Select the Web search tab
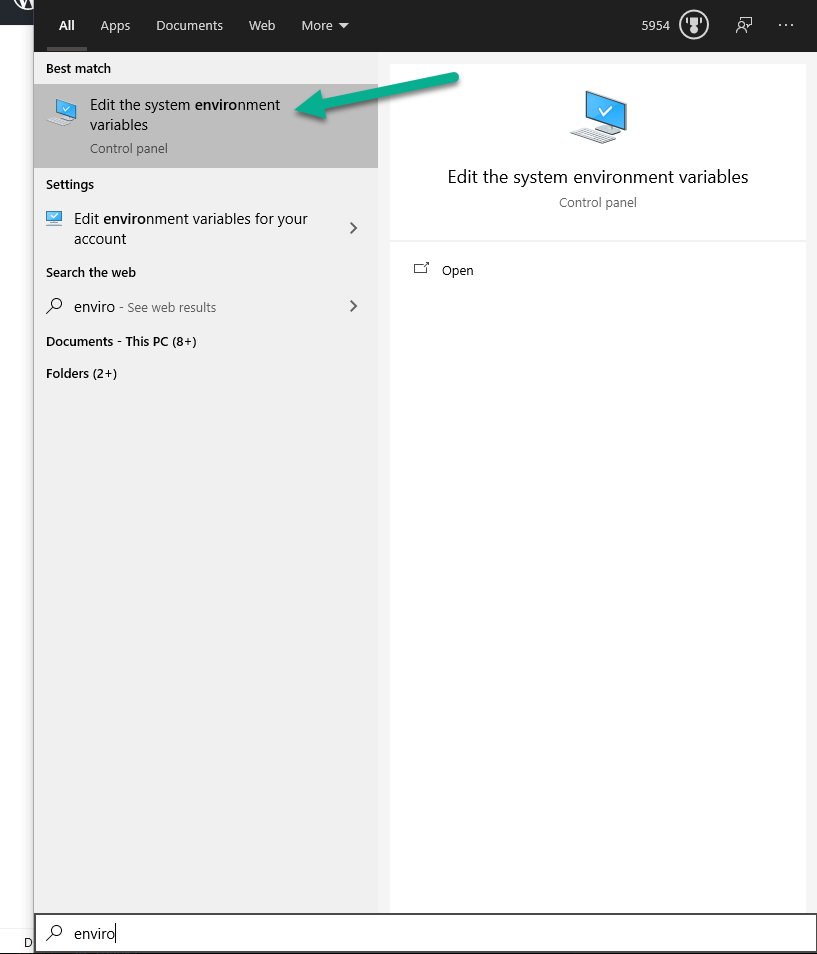The height and width of the screenshot is (954, 817). 261,25
